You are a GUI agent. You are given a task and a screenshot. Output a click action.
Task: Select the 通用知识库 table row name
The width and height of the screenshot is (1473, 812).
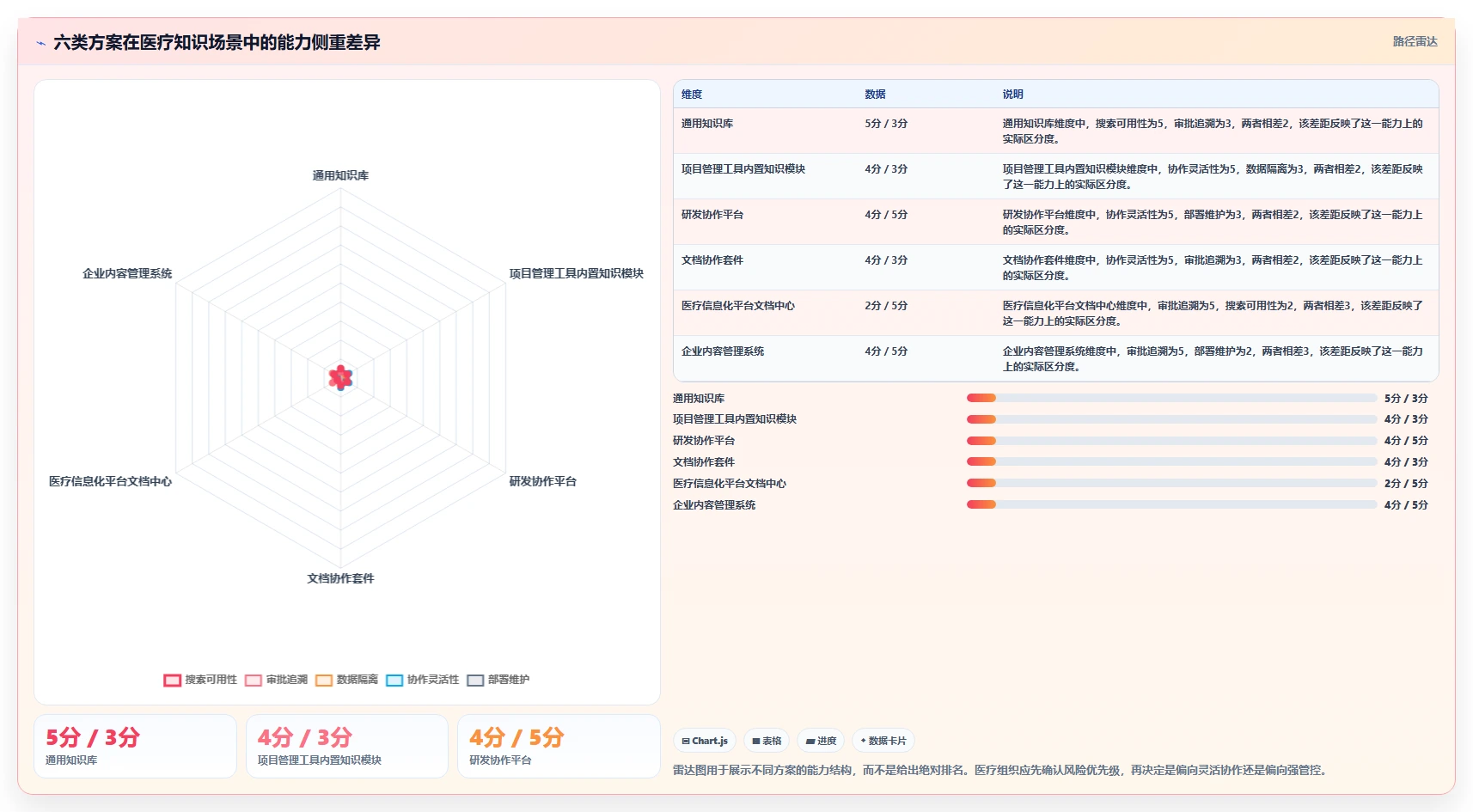[x=707, y=124]
